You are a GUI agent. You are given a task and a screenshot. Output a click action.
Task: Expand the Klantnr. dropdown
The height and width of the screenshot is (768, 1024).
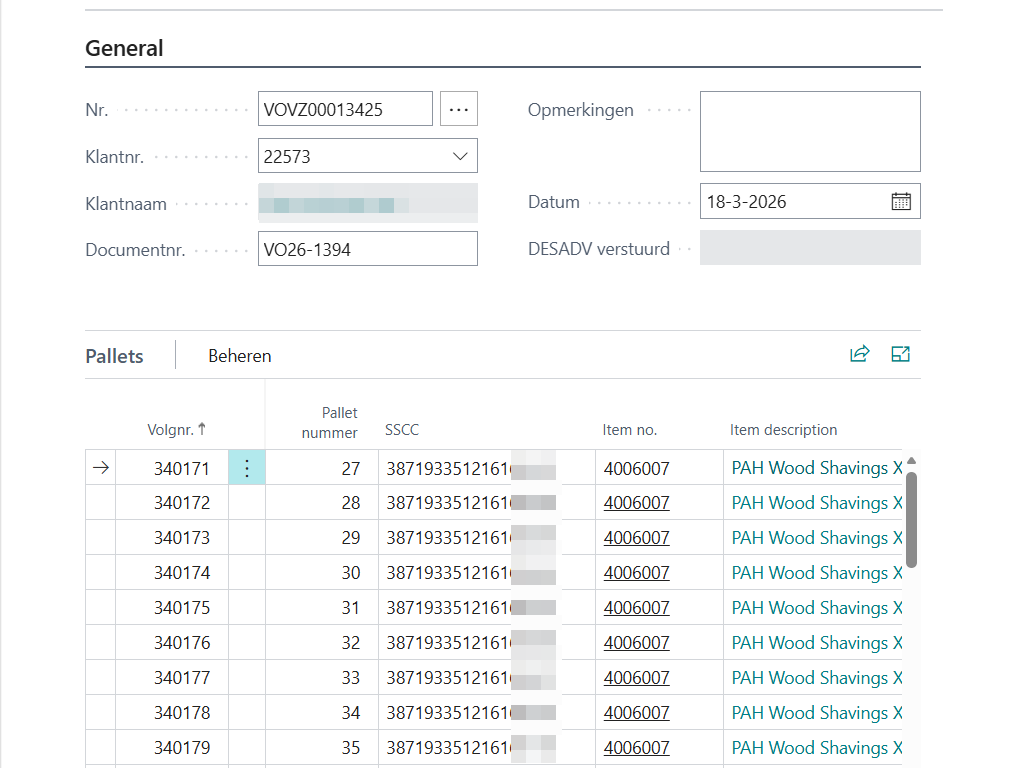point(460,156)
